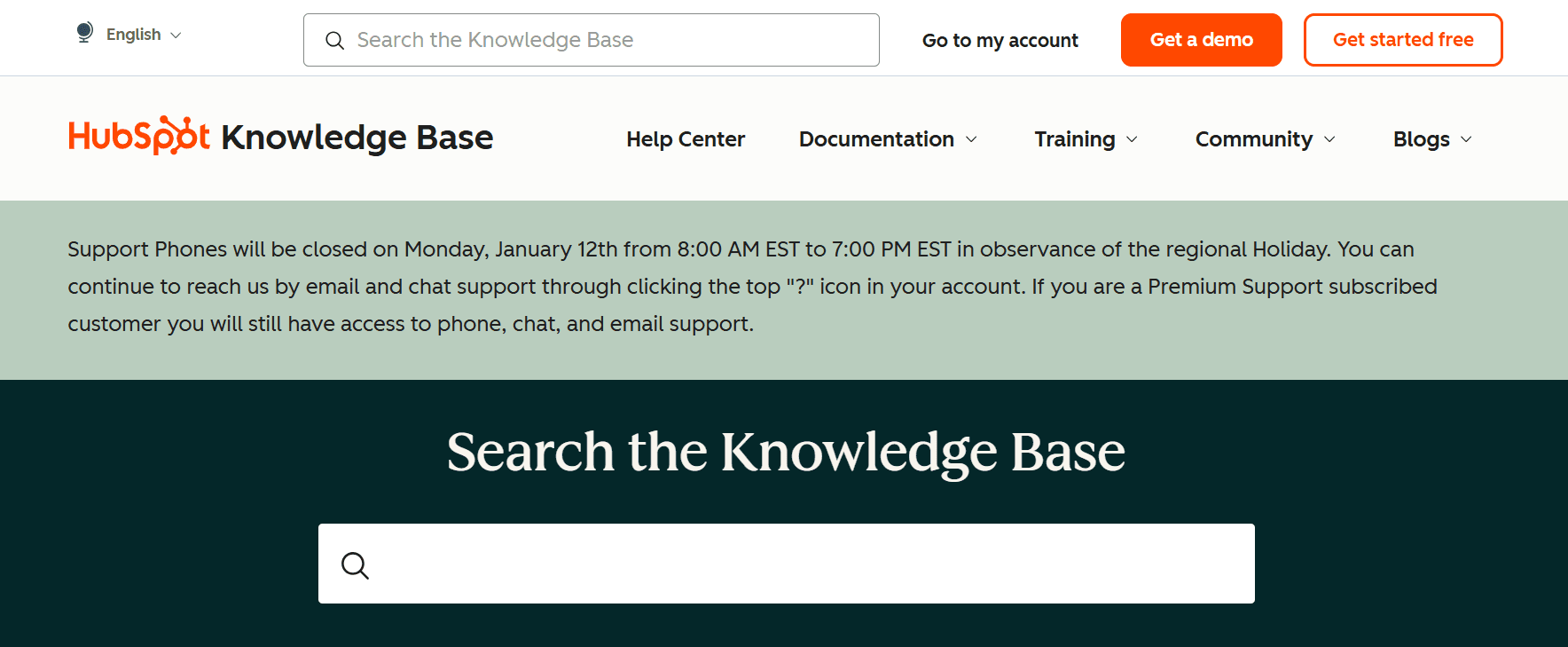Expand the Documentation menu chevron
Image resolution: width=1568 pixels, height=647 pixels.
click(x=970, y=139)
